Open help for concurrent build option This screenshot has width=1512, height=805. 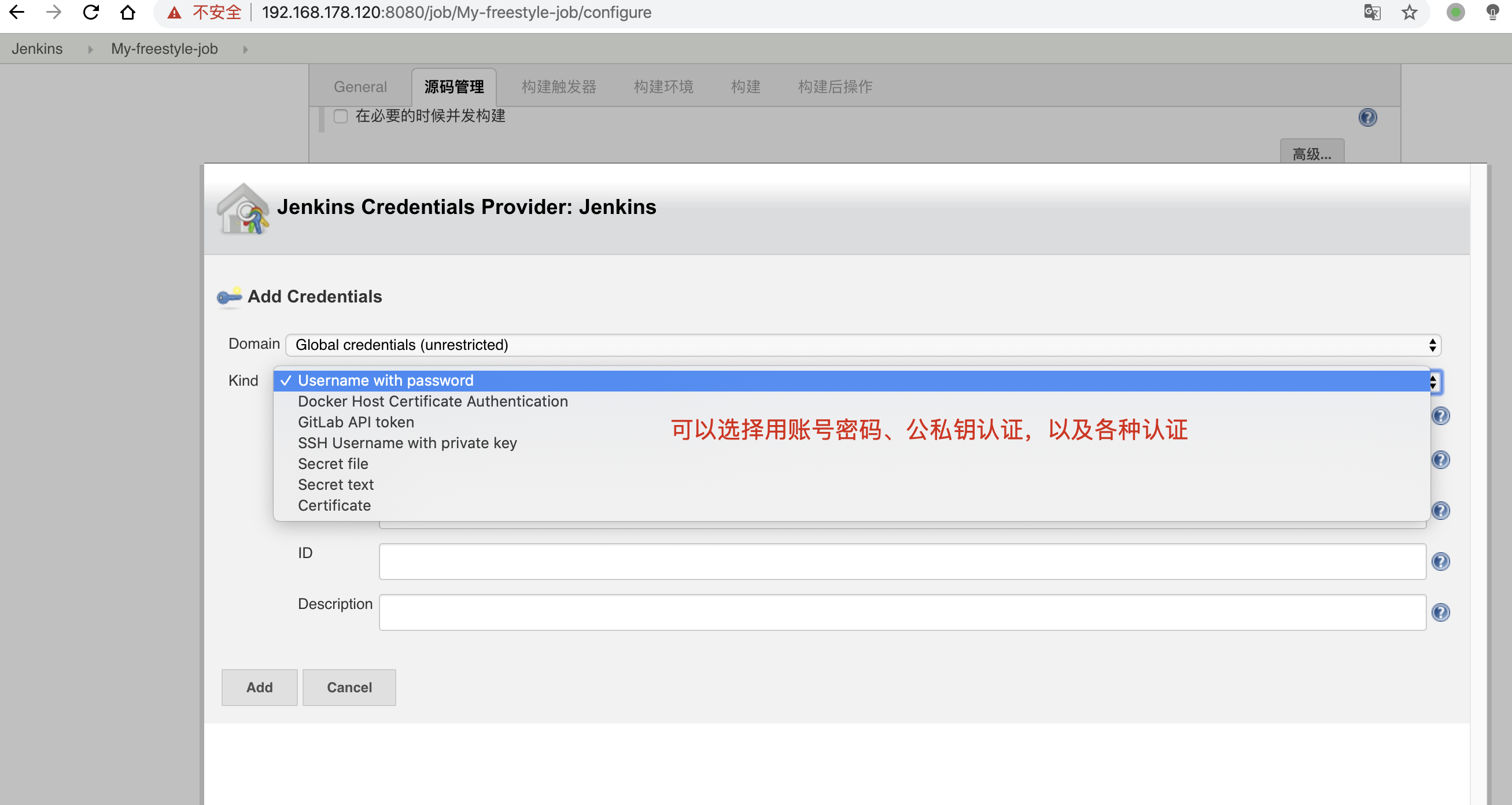tap(1367, 117)
